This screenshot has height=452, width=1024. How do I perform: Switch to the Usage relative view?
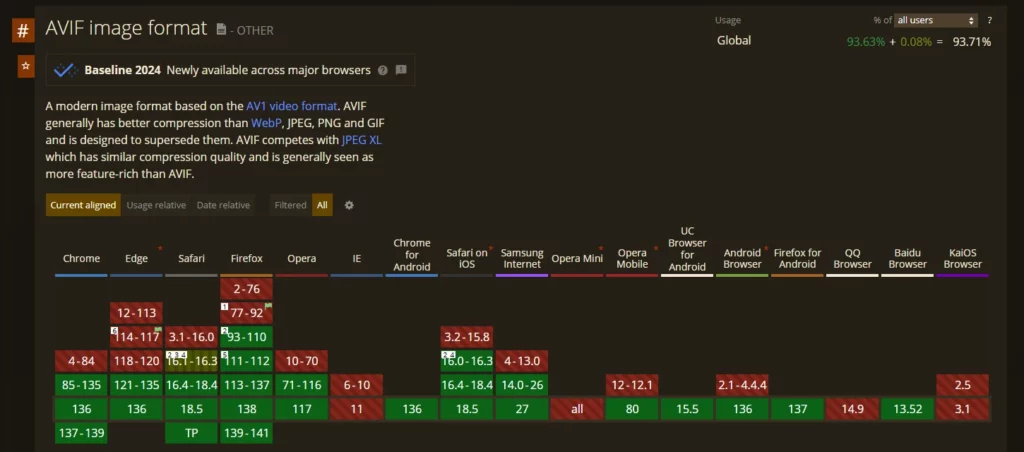coord(156,205)
